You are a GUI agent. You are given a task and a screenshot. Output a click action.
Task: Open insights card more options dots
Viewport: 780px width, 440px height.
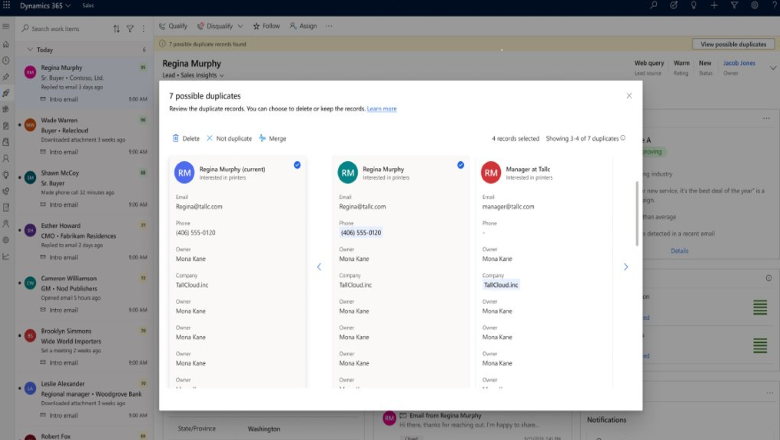(x=766, y=118)
